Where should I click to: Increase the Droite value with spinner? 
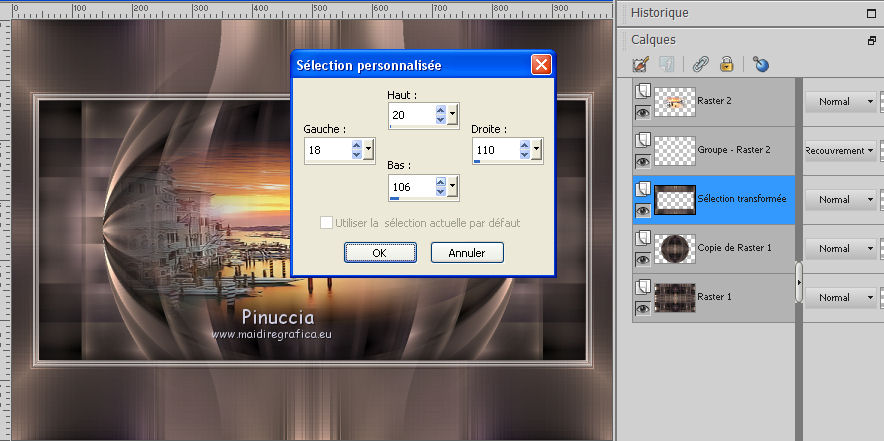(524, 145)
